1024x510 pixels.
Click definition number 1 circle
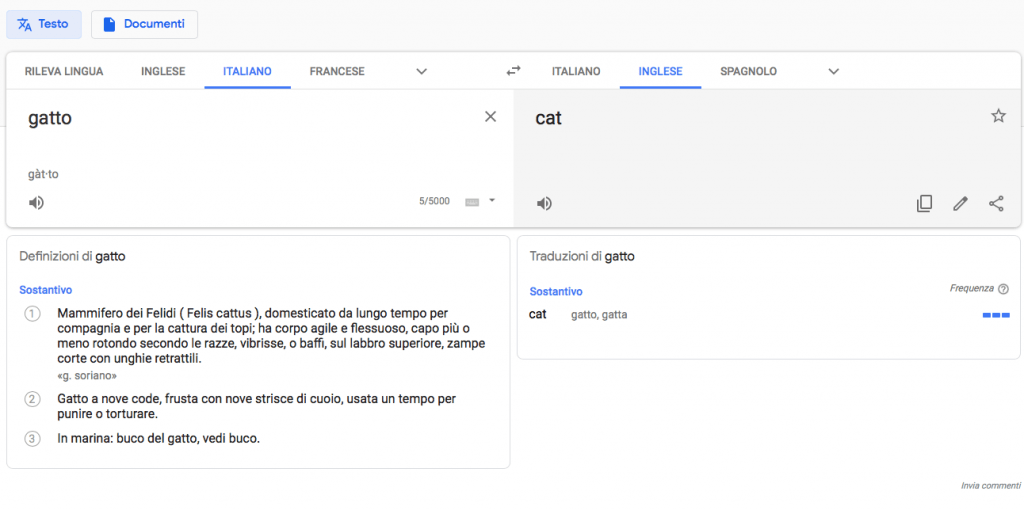pos(32,313)
